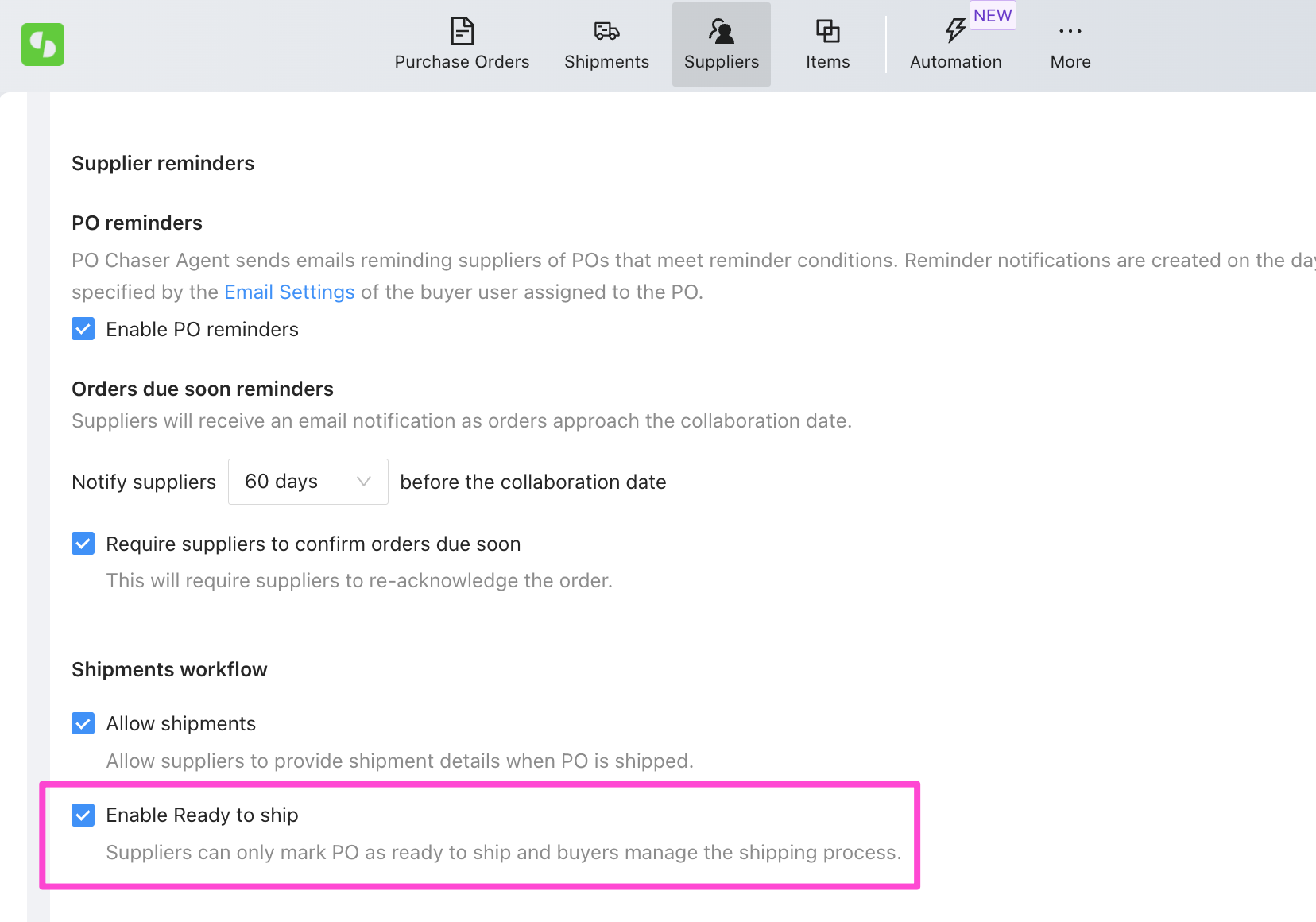Click the Suppliers person icon
Screen dimensions: 1316x922
tap(721, 31)
